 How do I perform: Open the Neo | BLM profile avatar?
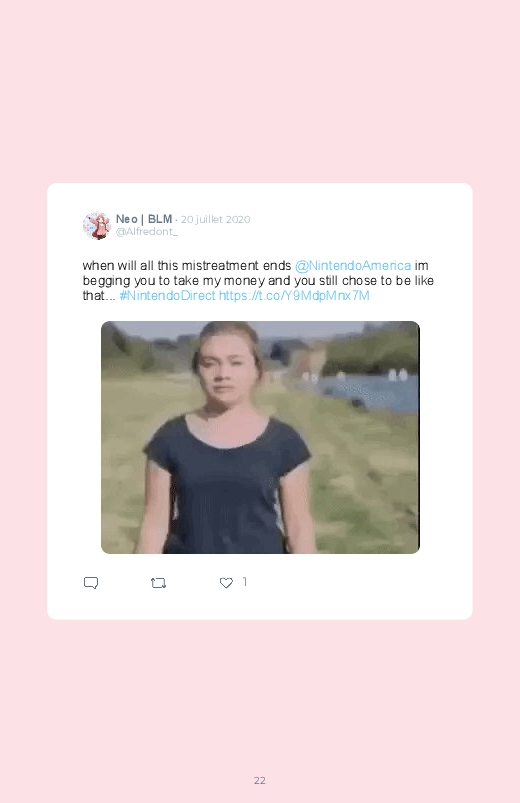coord(96,225)
